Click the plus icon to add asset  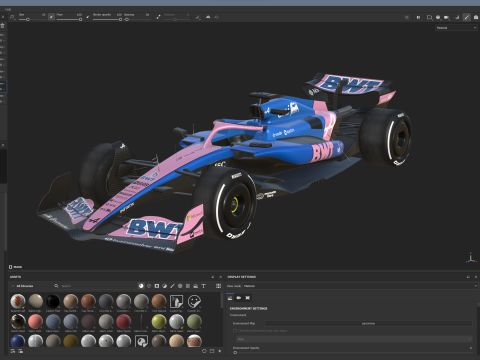(220, 351)
